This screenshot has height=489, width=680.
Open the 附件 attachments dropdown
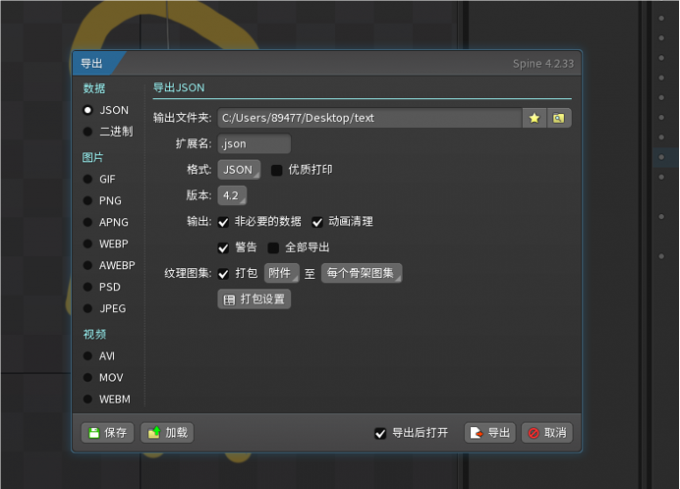point(281,273)
